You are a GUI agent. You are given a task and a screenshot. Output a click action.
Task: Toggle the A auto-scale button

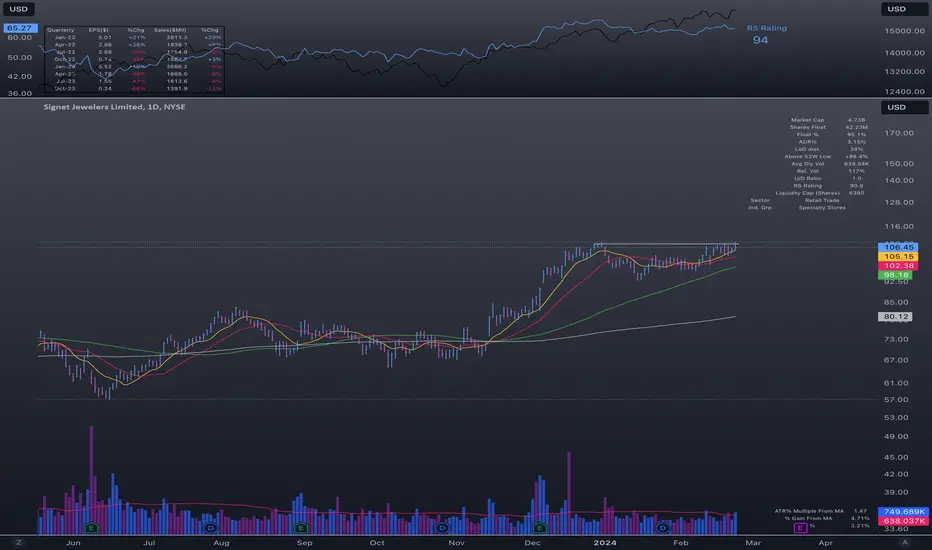(905, 542)
